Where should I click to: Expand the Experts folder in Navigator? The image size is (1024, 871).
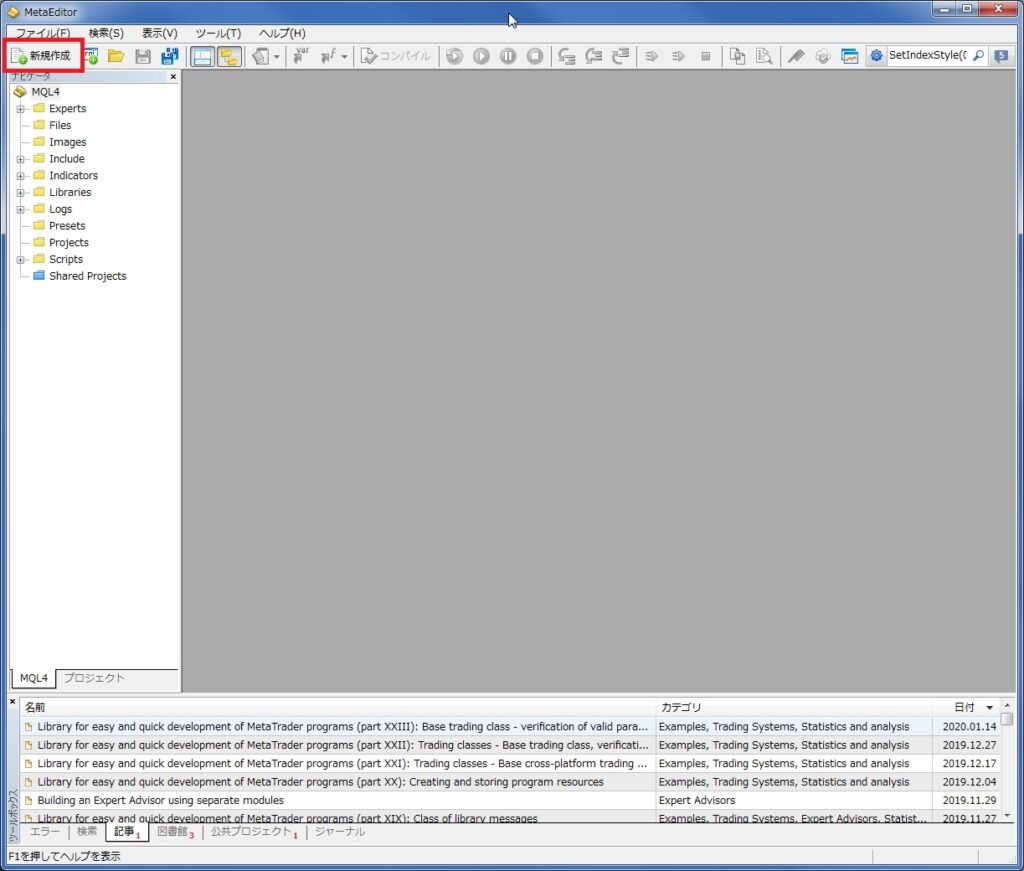(20, 109)
